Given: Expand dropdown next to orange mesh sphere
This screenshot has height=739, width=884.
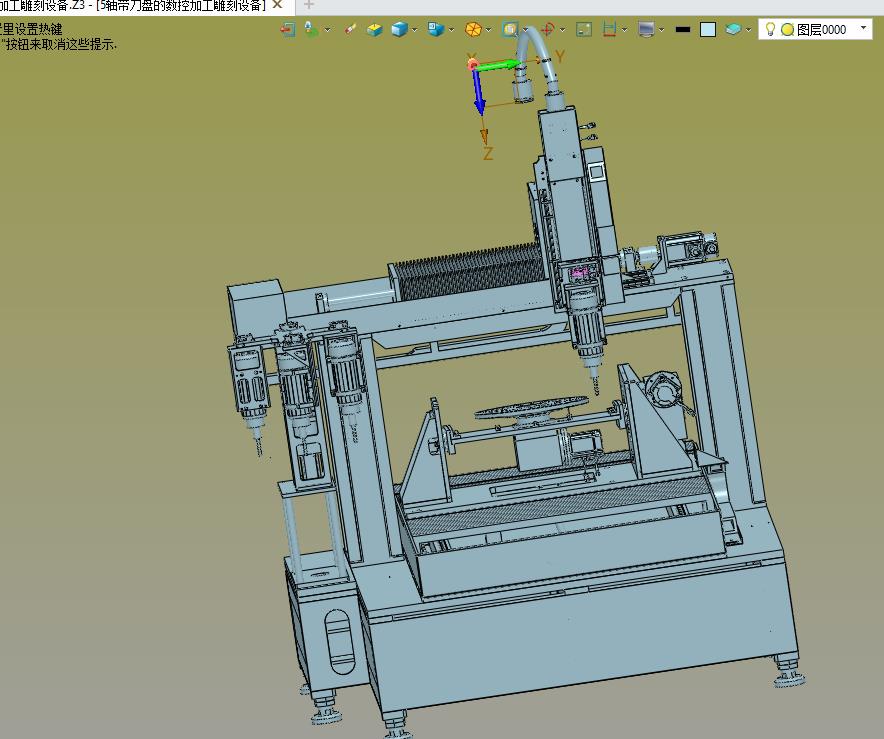Looking at the screenshot, I should (x=488, y=30).
